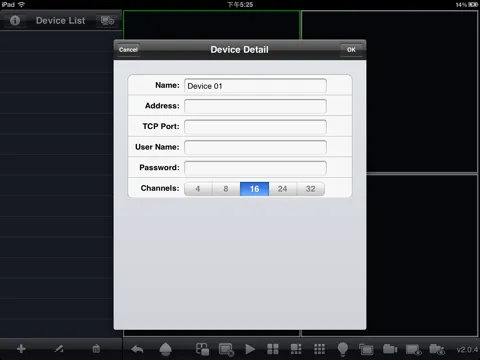Image resolution: width=480 pixels, height=360 pixels.
Task: Click the video record camera icon
Action: (390, 349)
